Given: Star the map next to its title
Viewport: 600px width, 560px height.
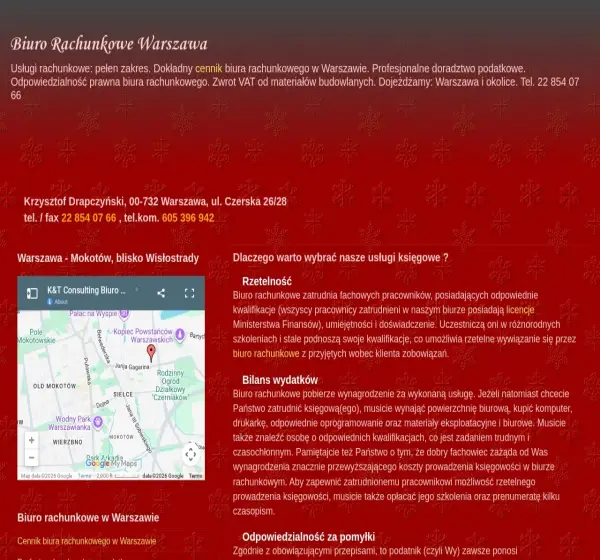Looking at the screenshot, I should [137, 290].
